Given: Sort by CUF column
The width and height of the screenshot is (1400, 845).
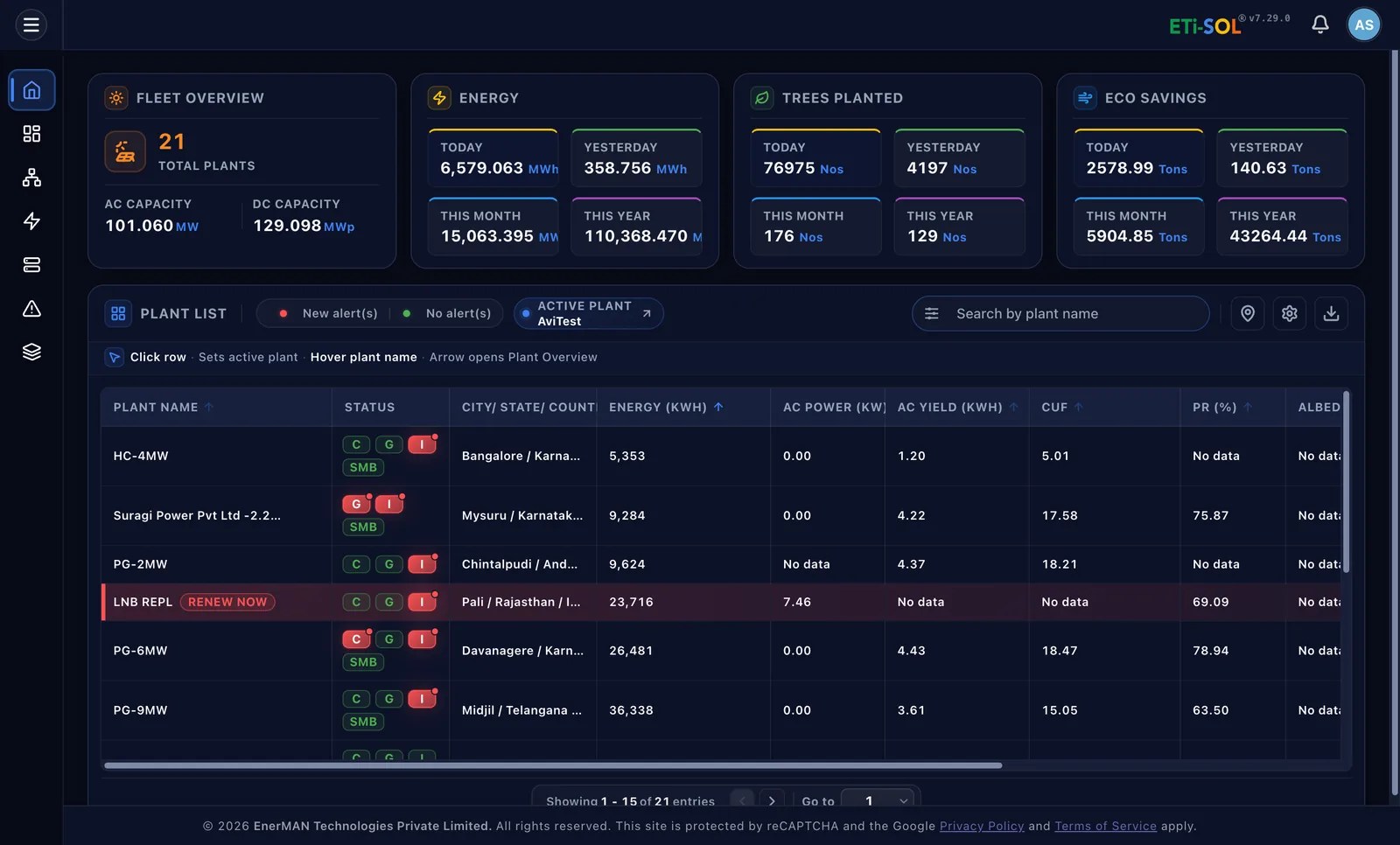Looking at the screenshot, I should [x=1062, y=407].
